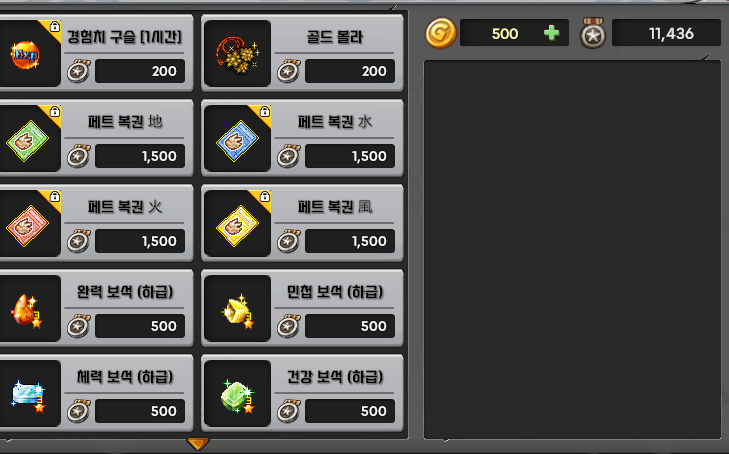Click the empty item detail panel
Viewport: 729px width, 454px height.
point(572,249)
